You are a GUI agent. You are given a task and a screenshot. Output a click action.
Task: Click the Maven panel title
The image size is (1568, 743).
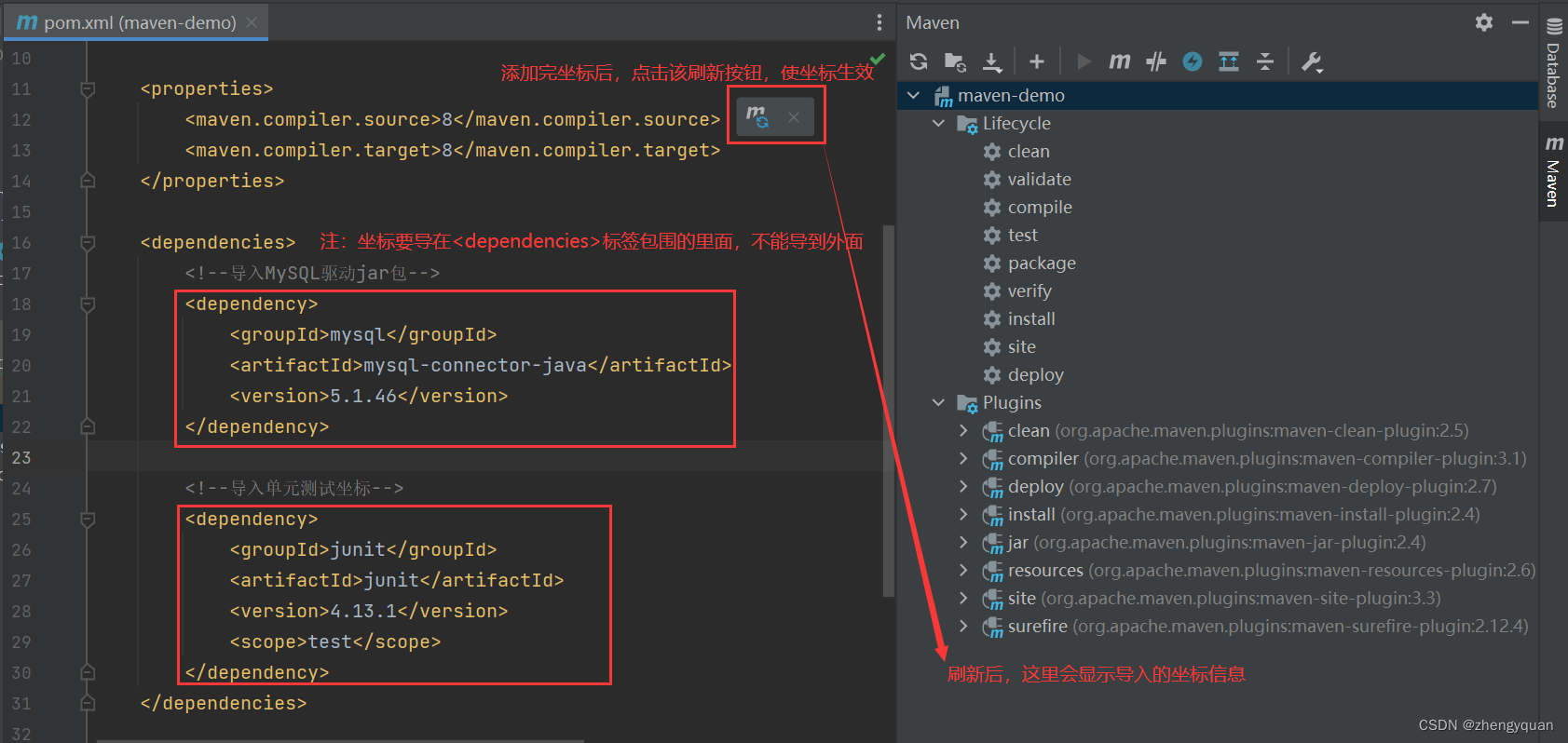point(933,22)
